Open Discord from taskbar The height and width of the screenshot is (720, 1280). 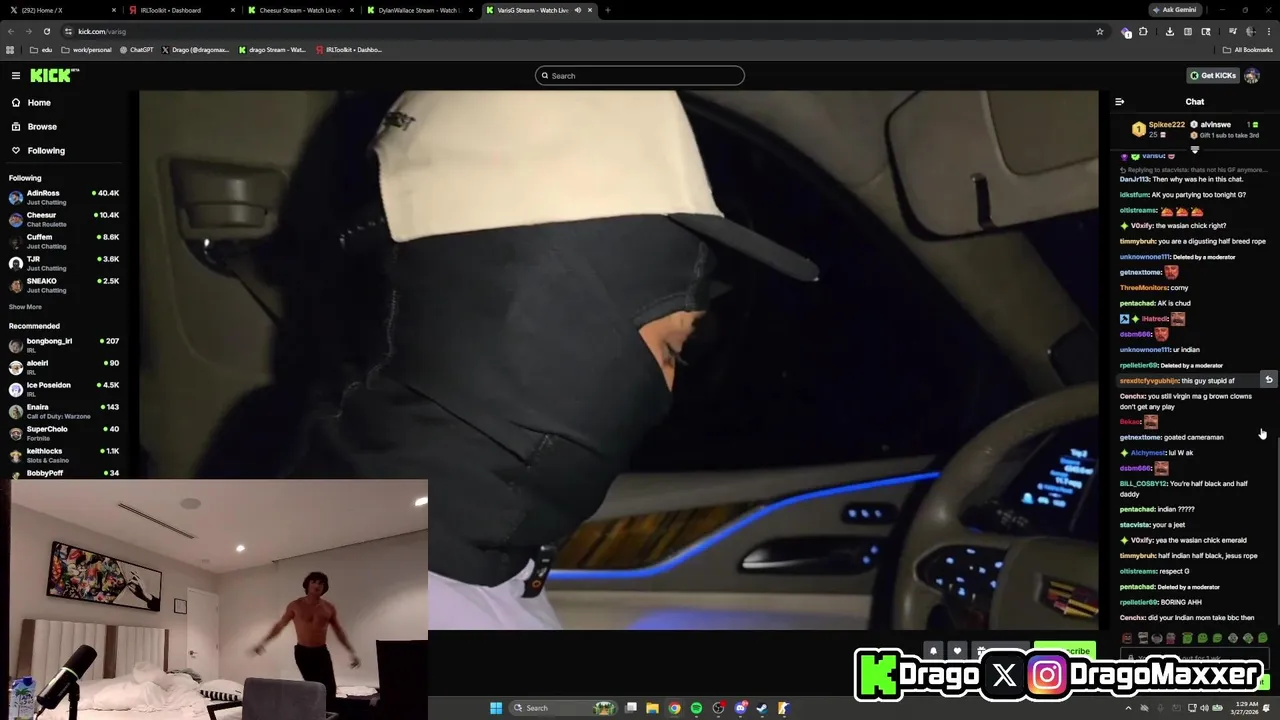740,708
